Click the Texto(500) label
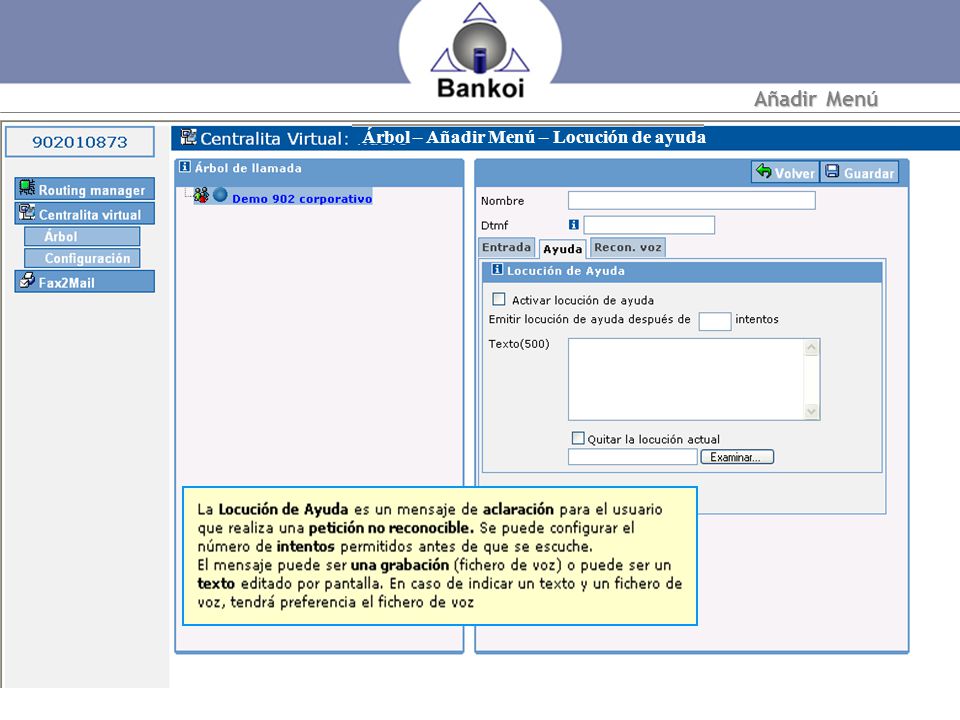 coord(519,344)
